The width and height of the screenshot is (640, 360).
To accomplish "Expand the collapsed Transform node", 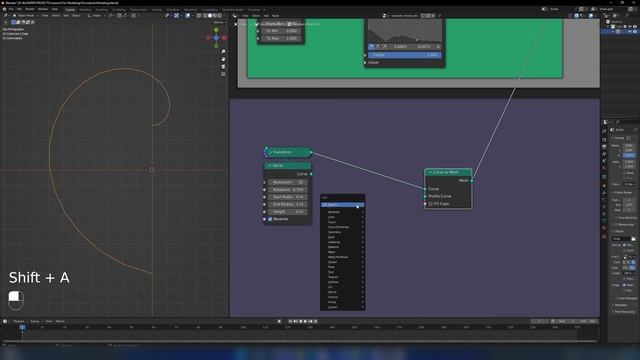I will coord(270,152).
